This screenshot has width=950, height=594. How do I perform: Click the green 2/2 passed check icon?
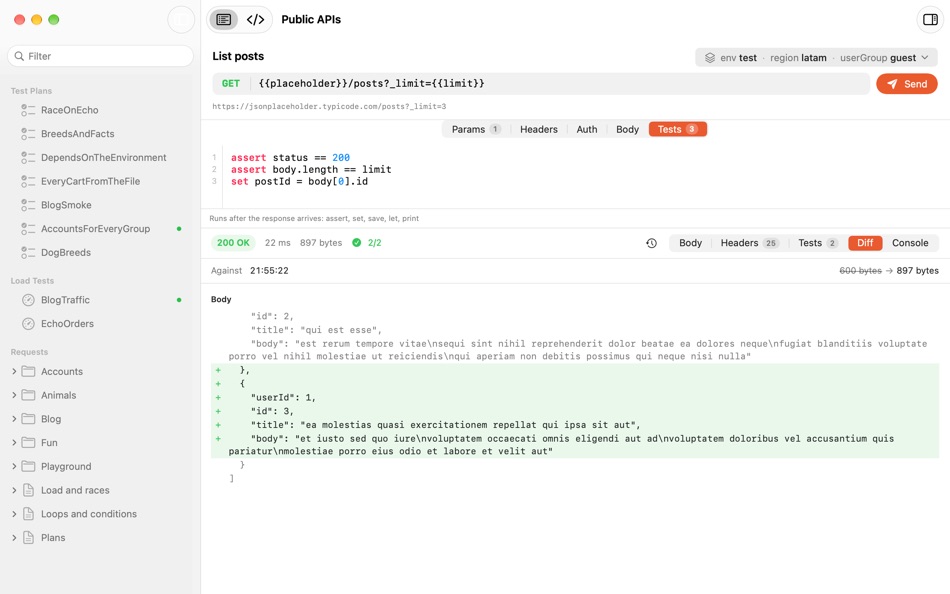356,242
